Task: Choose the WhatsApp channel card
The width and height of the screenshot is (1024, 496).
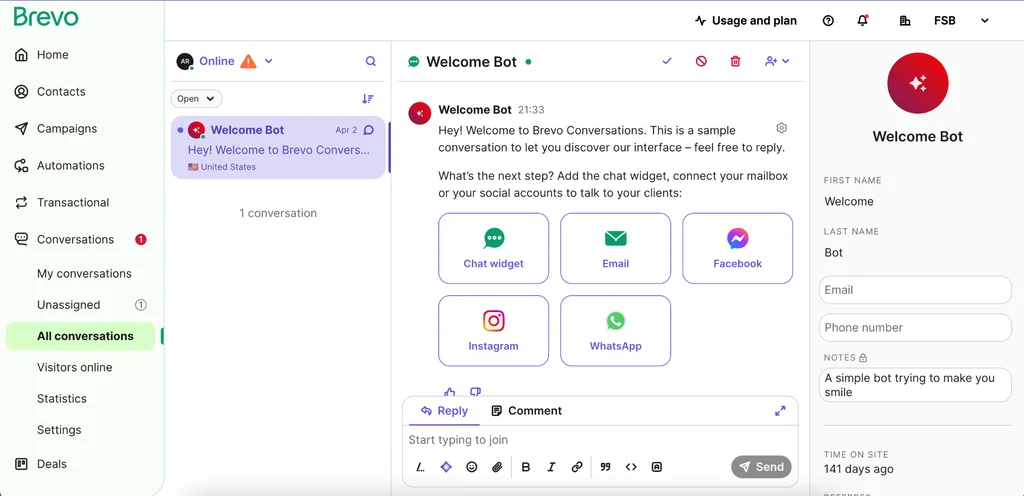Action: coord(615,330)
